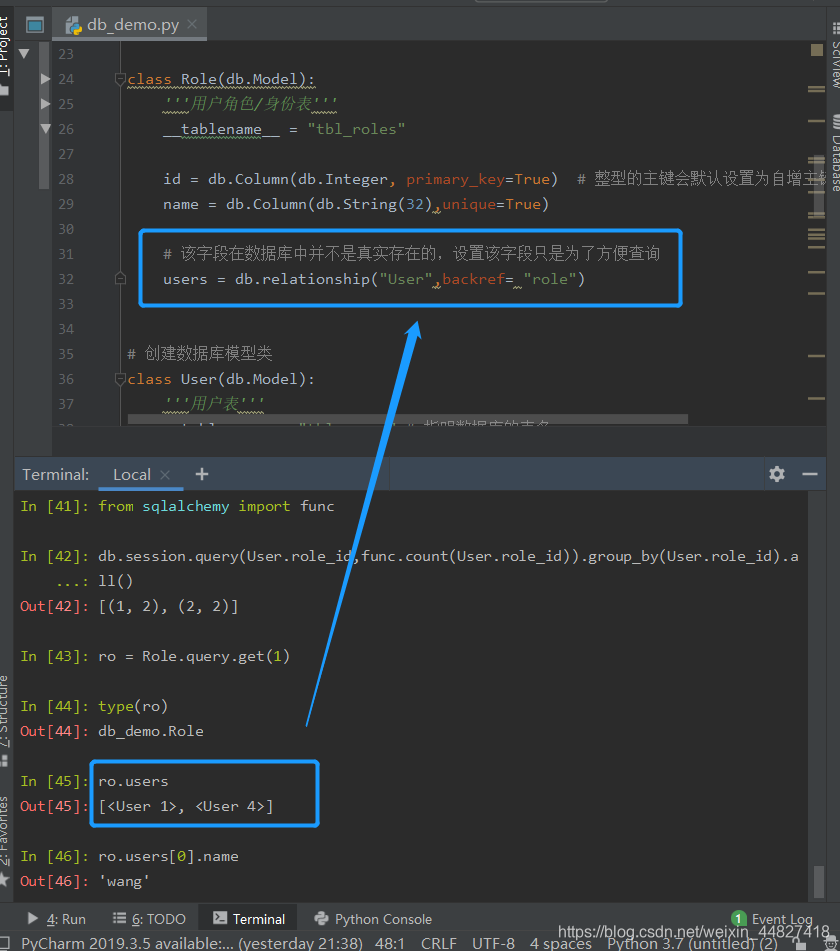The width and height of the screenshot is (840, 951).
Task: Open terminal settings gear menu
Action: click(x=777, y=474)
